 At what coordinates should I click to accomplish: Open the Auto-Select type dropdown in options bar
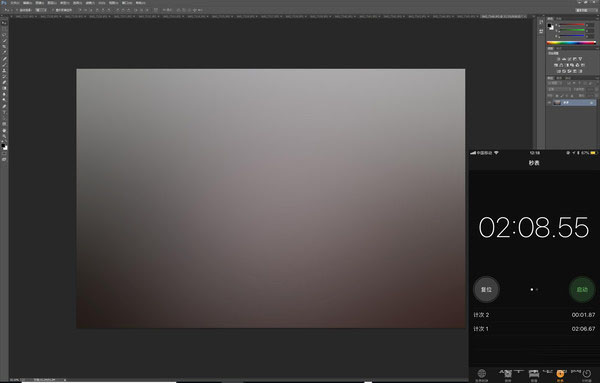point(41,10)
